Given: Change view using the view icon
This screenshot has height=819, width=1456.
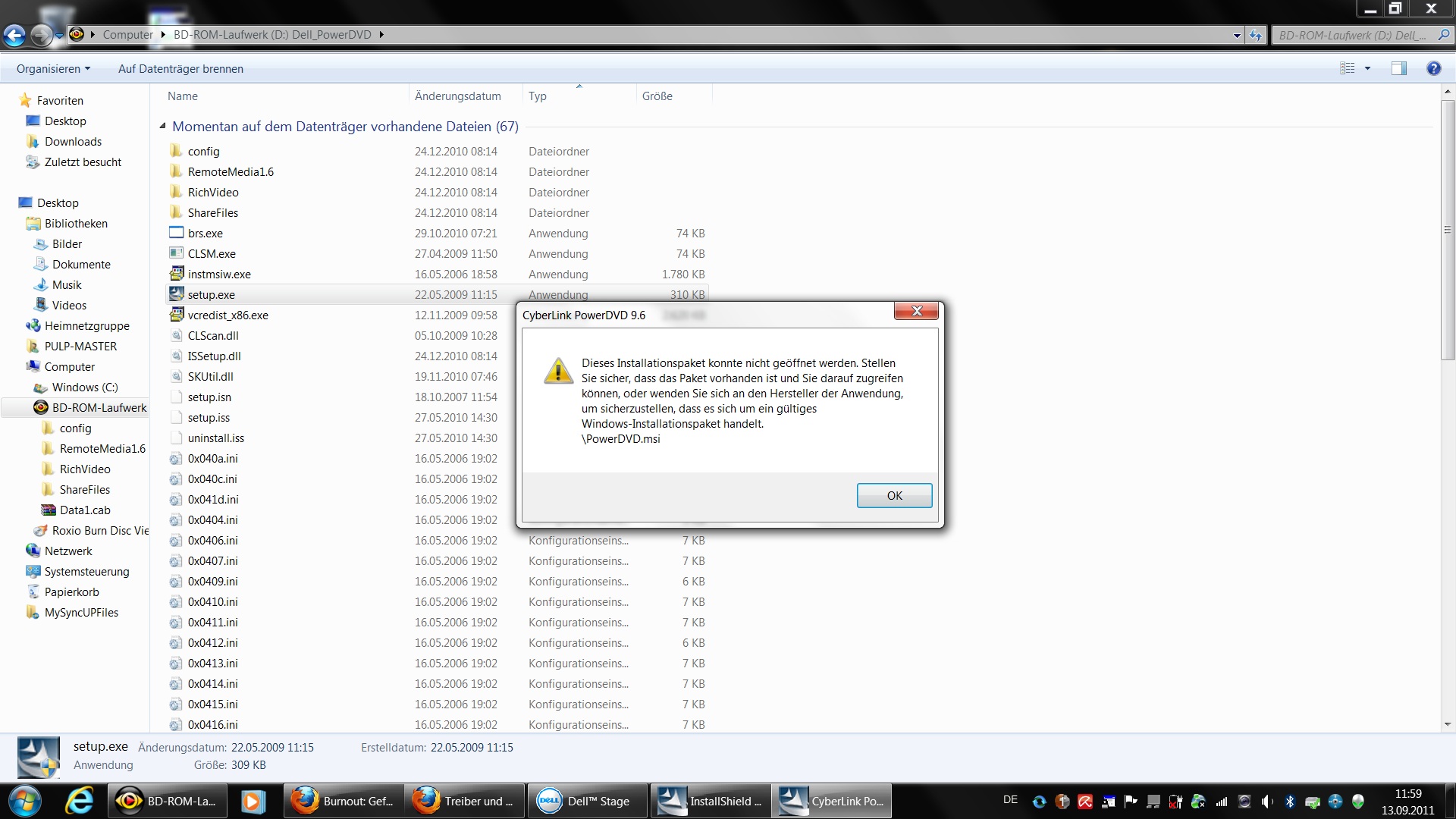Looking at the screenshot, I should [x=1348, y=68].
